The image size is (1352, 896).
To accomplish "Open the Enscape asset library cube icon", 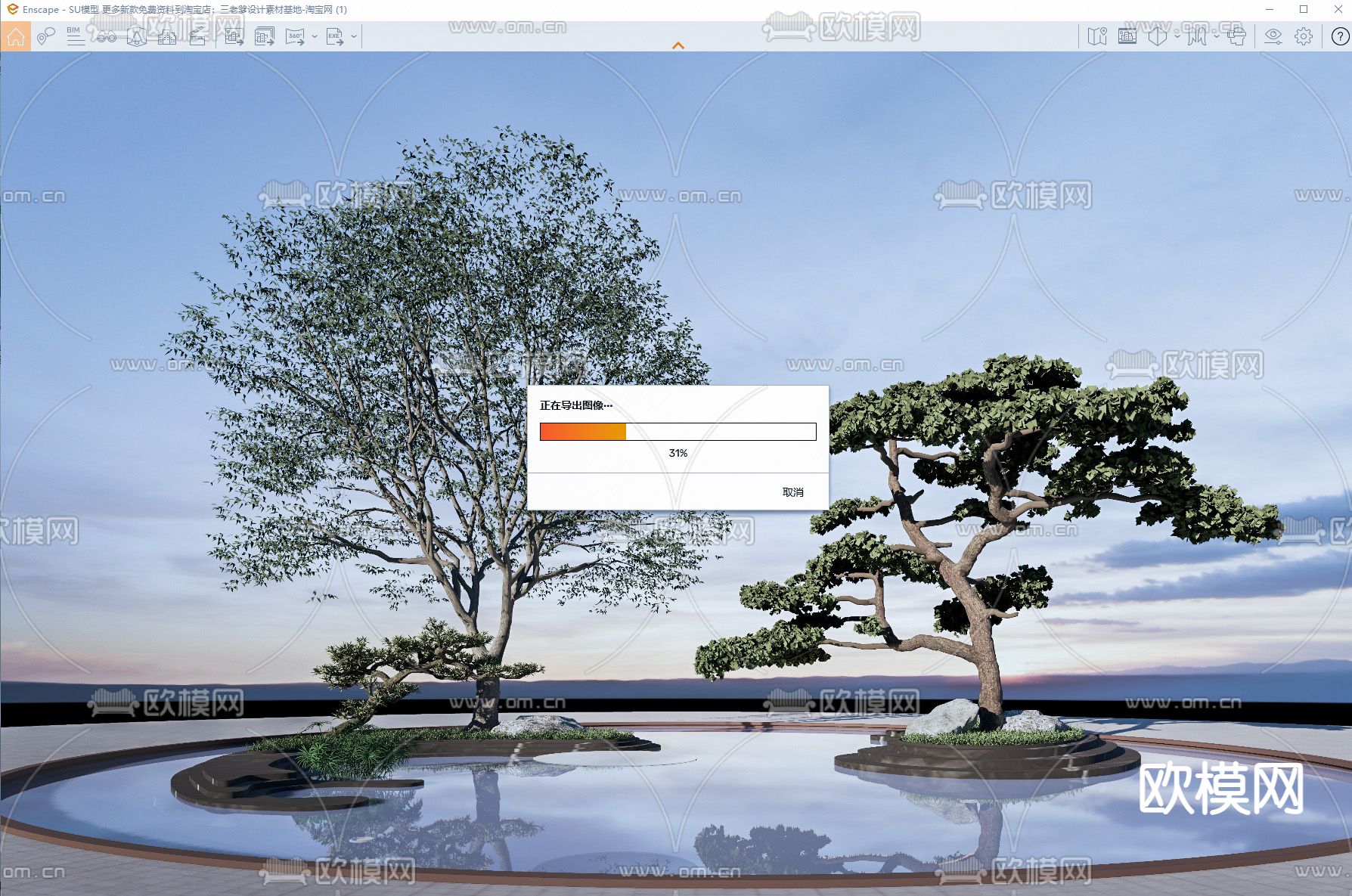I will tap(137, 36).
